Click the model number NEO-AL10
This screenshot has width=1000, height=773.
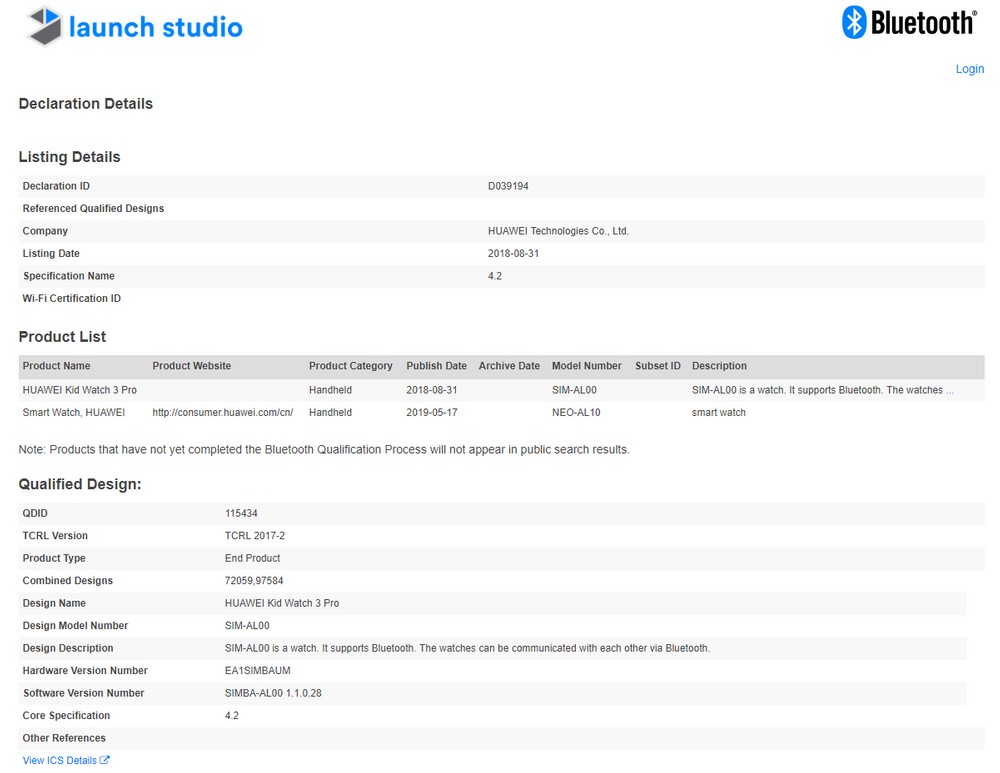576,413
